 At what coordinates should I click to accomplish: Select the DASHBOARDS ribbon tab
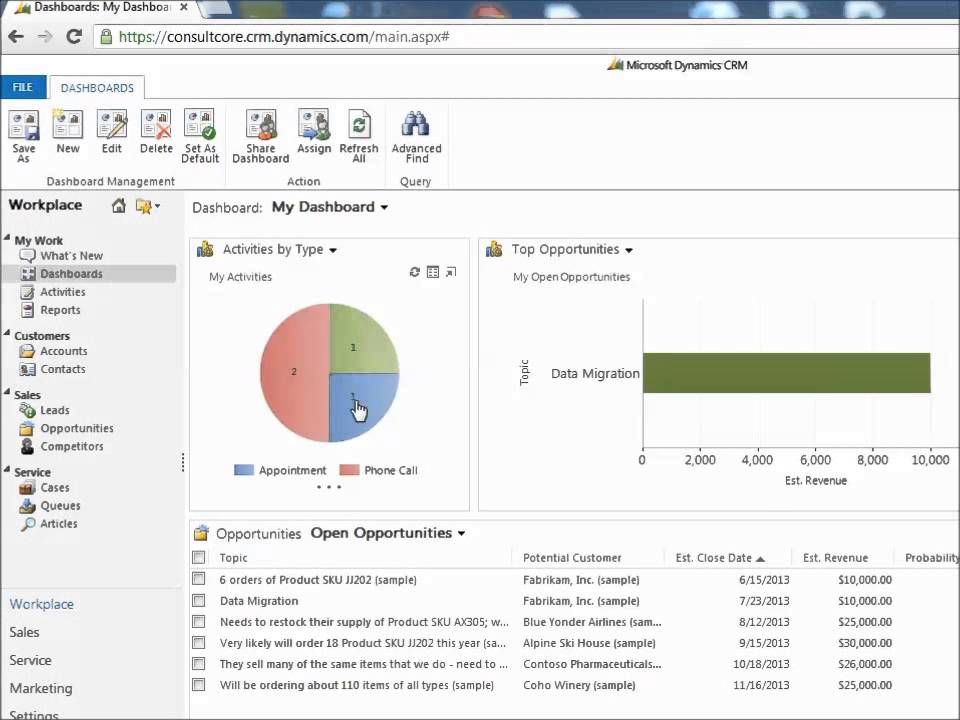pos(97,88)
